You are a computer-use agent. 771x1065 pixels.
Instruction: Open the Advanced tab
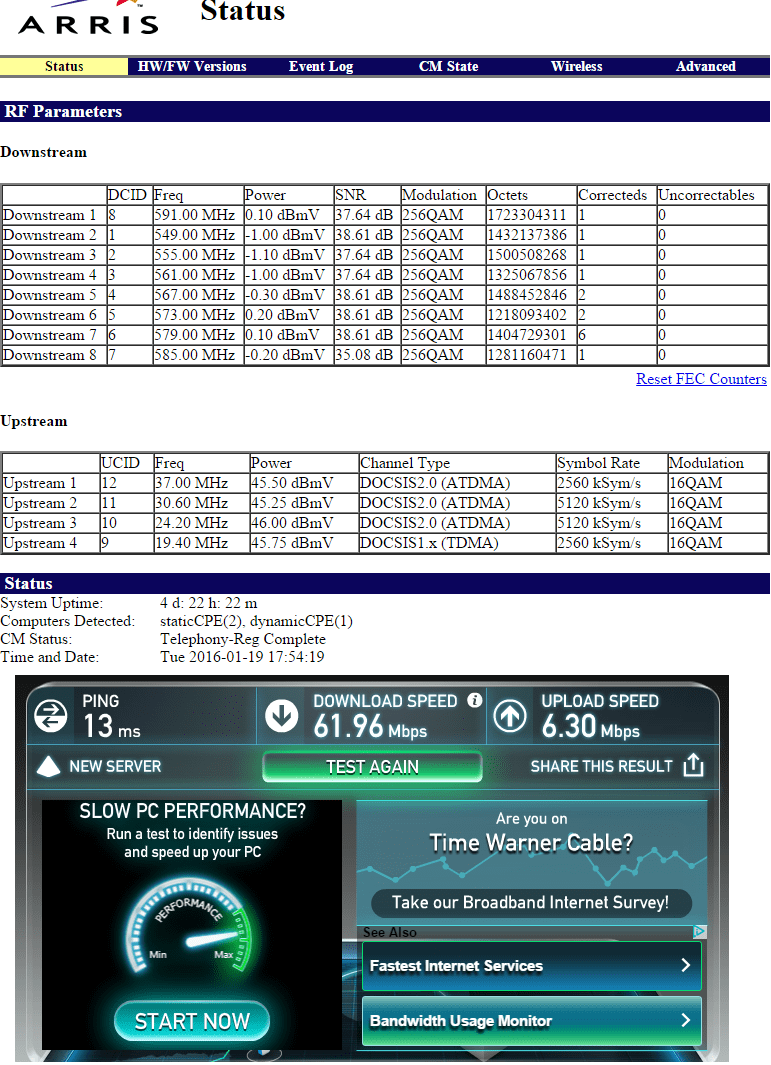click(x=706, y=67)
